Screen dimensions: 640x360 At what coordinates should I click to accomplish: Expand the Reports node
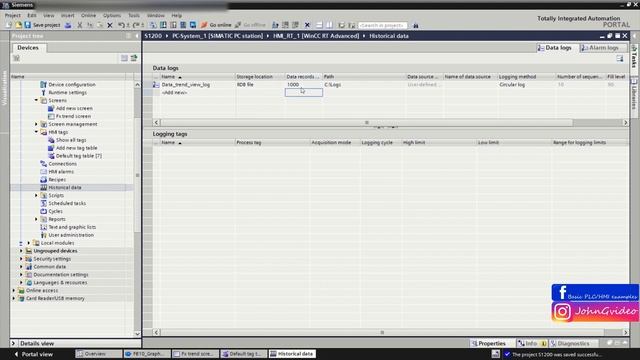[36, 219]
